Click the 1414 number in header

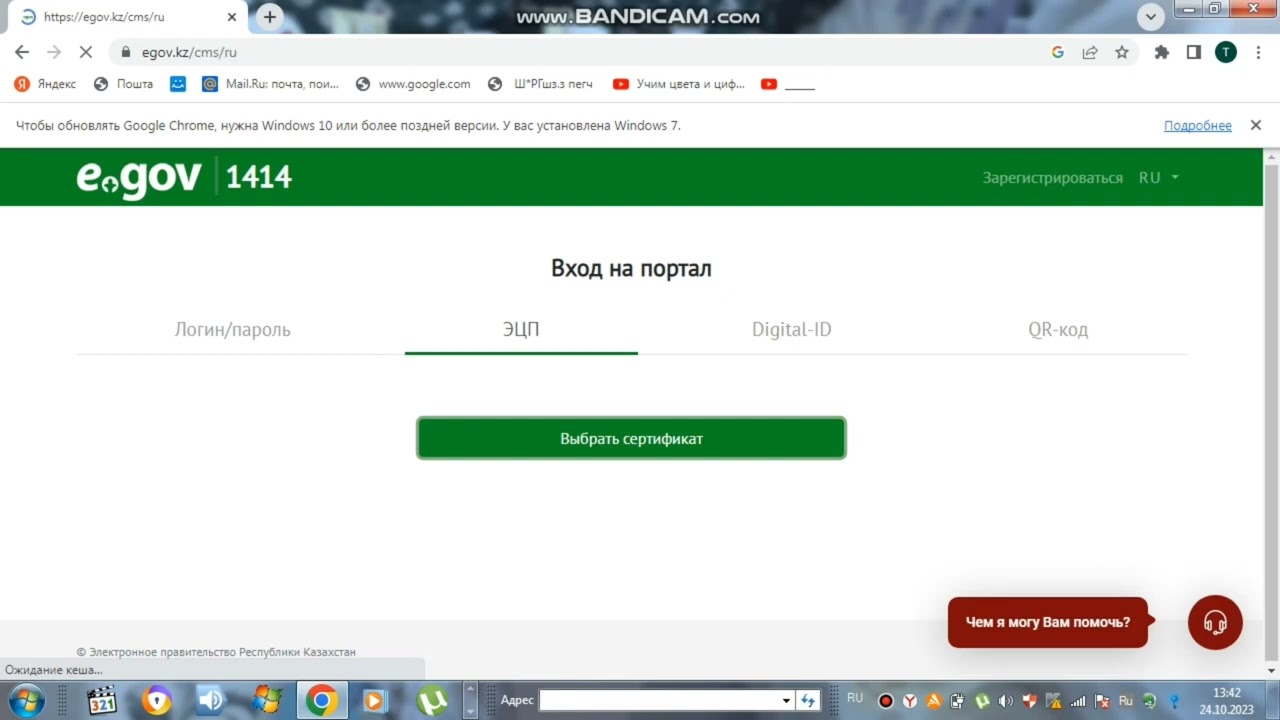click(x=258, y=177)
